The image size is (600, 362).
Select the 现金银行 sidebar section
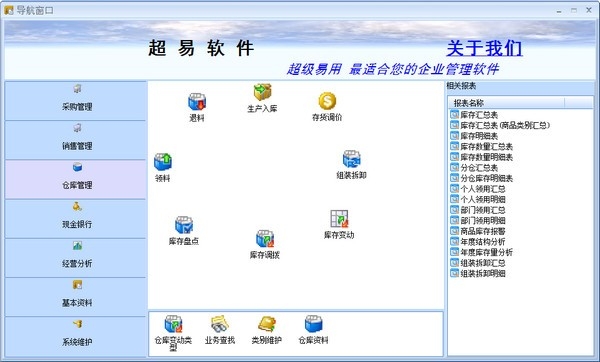[76, 219]
